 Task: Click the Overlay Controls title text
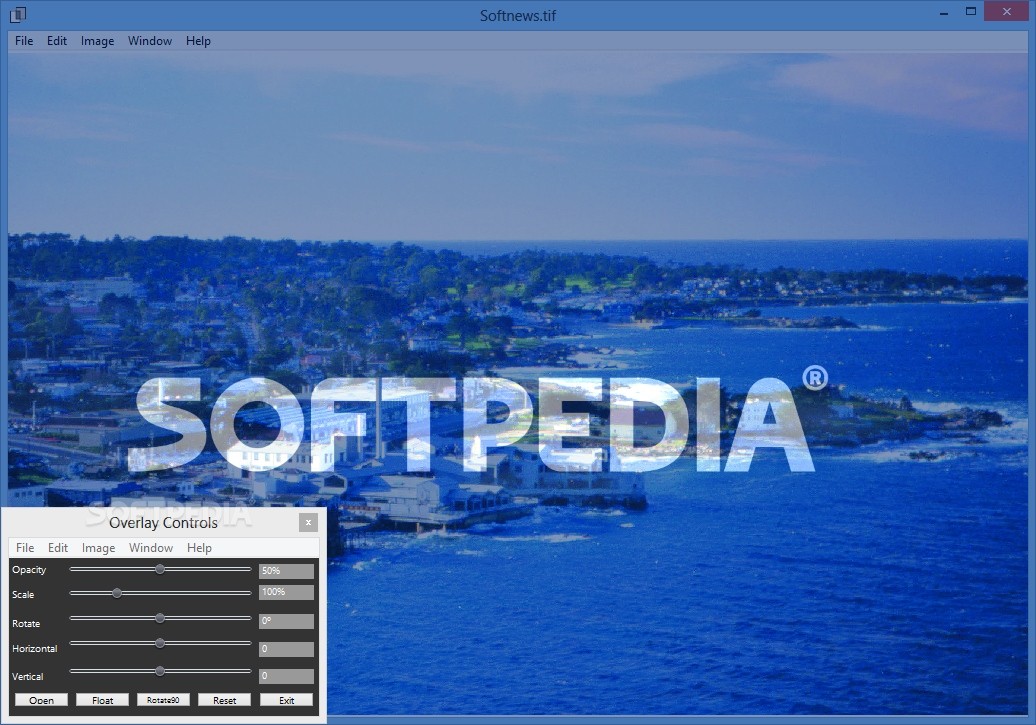click(163, 523)
